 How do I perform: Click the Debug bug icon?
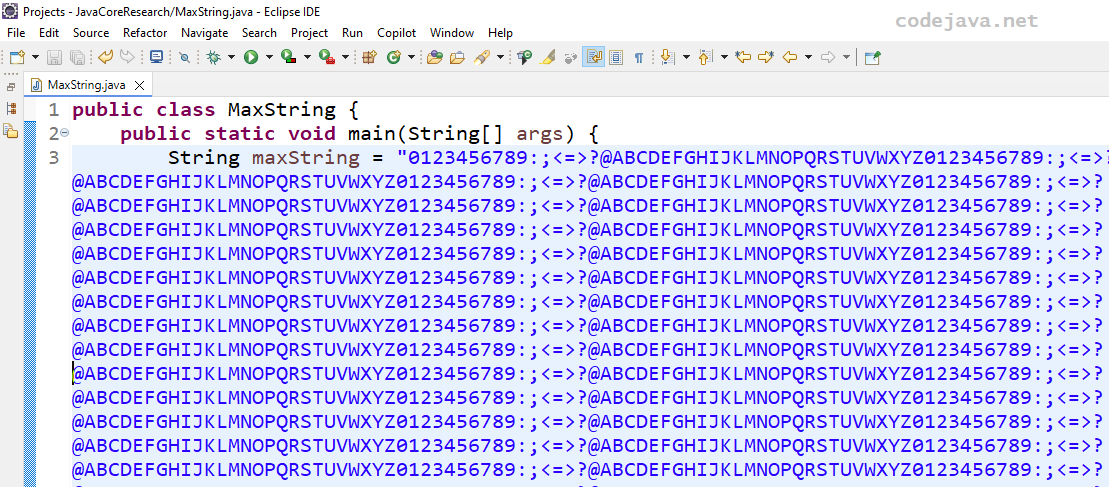click(x=213, y=57)
